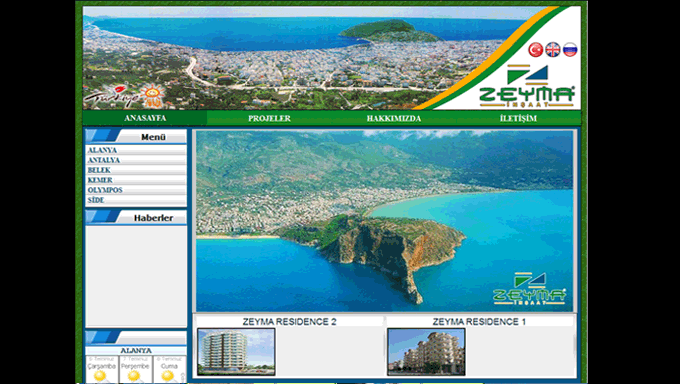Select ANTALYA from the Menü list
Screen dimensions: 680x384
pyautogui.click(x=136, y=160)
